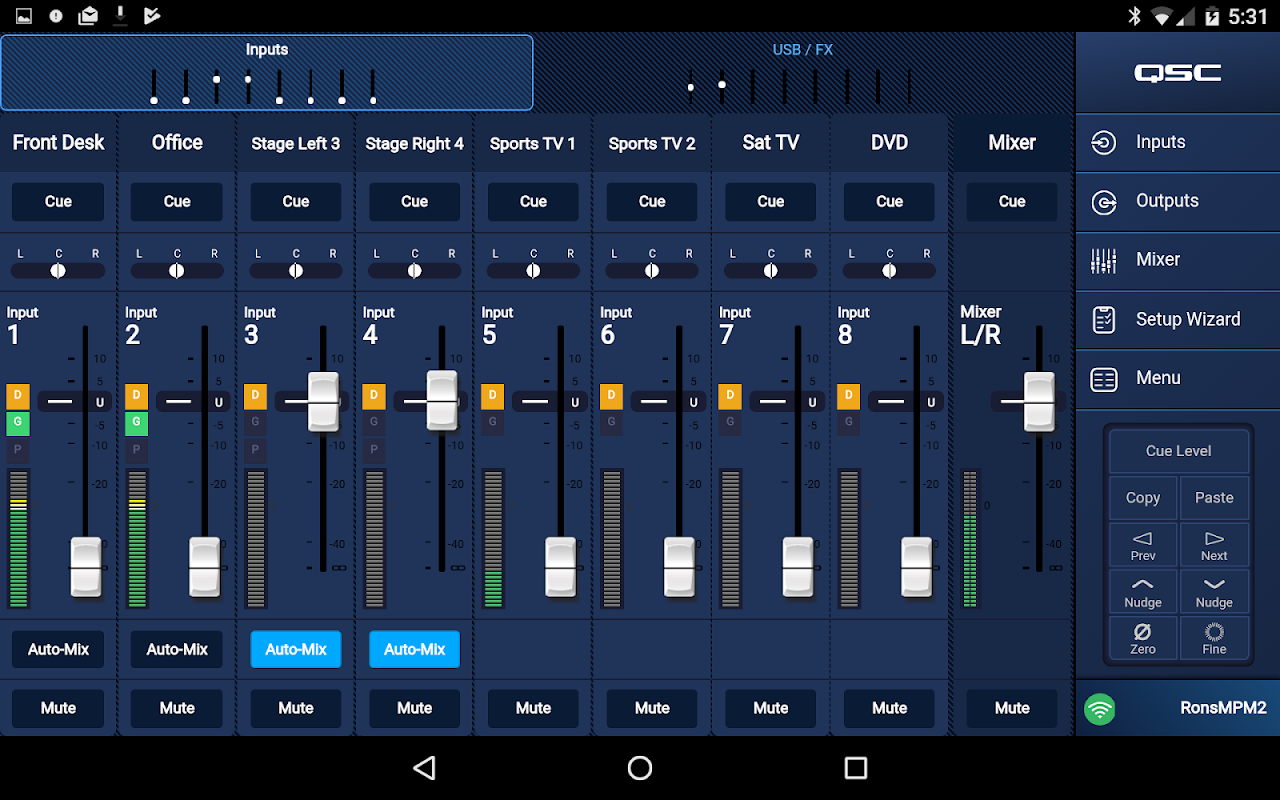Open the Mixer faders icon in the side menu
Image resolution: width=1280 pixels, height=800 pixels.
(1103, 261)
